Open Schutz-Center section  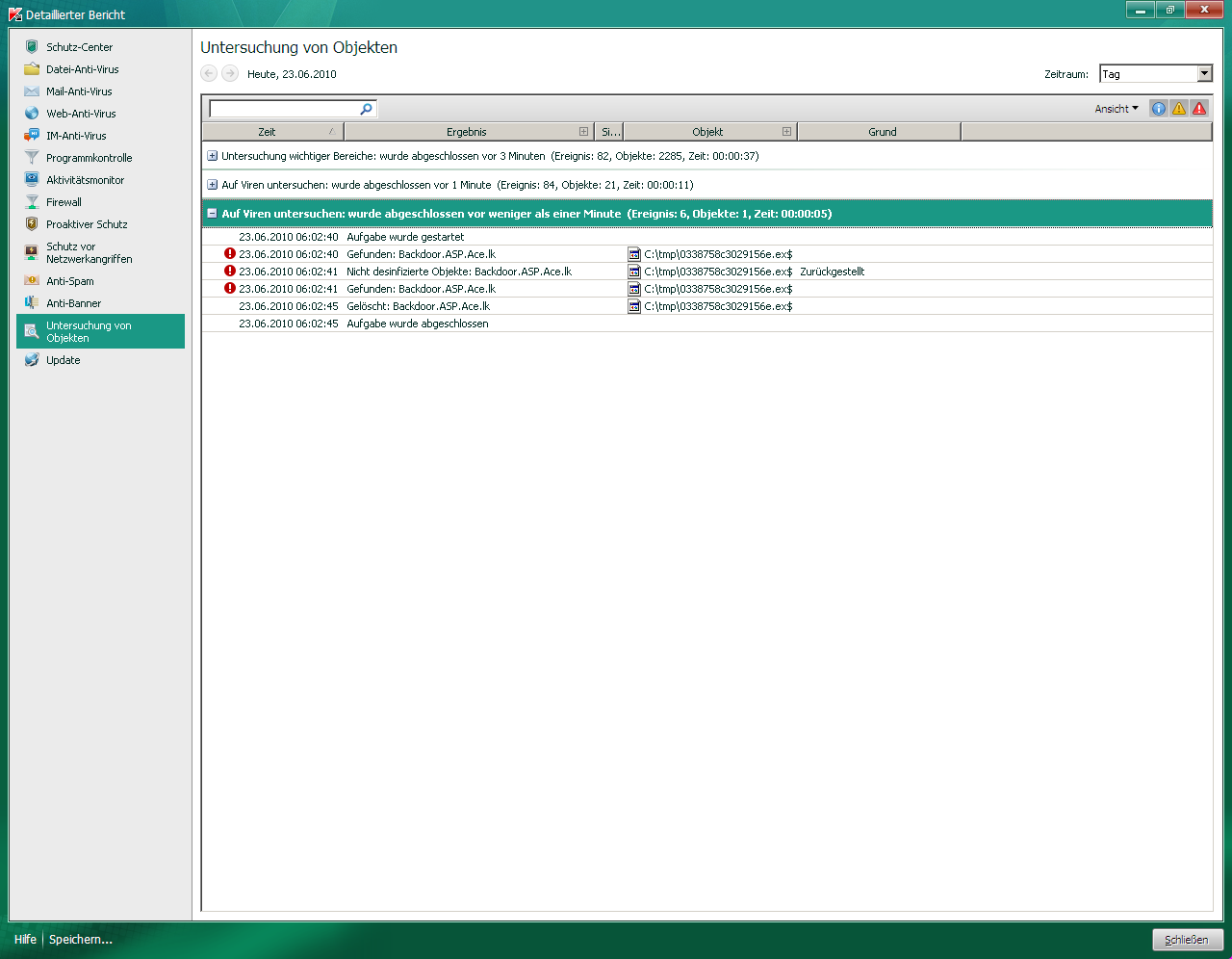tap(80, 47)
